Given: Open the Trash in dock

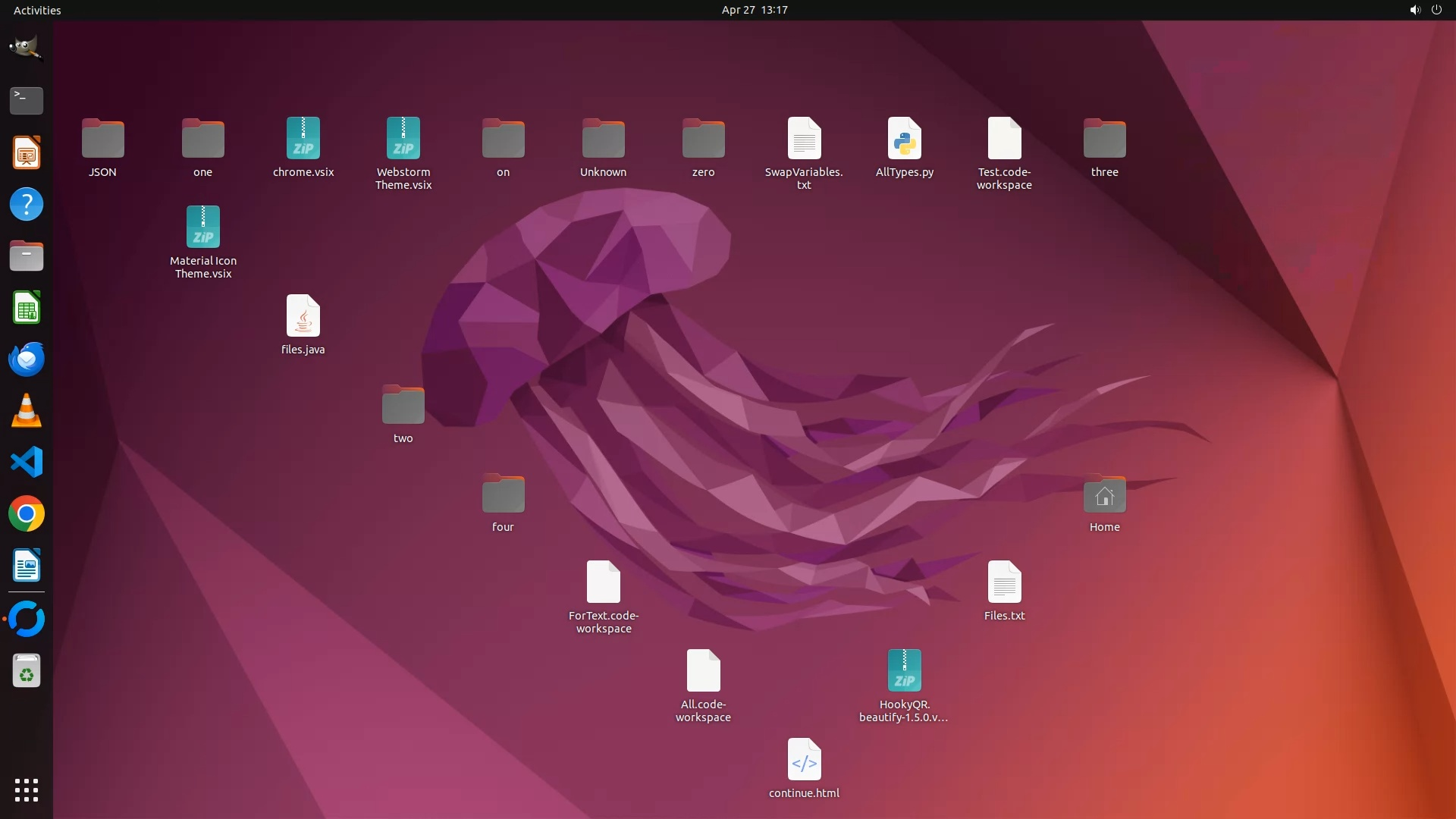Looking at the screenshot, I should [26, 671].
